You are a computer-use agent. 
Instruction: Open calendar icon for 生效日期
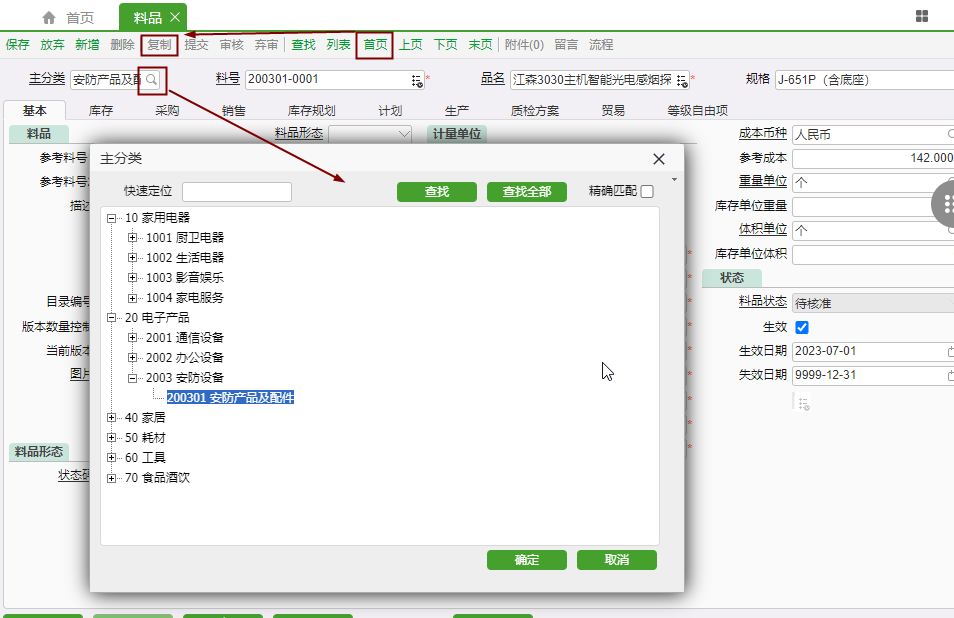[950, 352]
